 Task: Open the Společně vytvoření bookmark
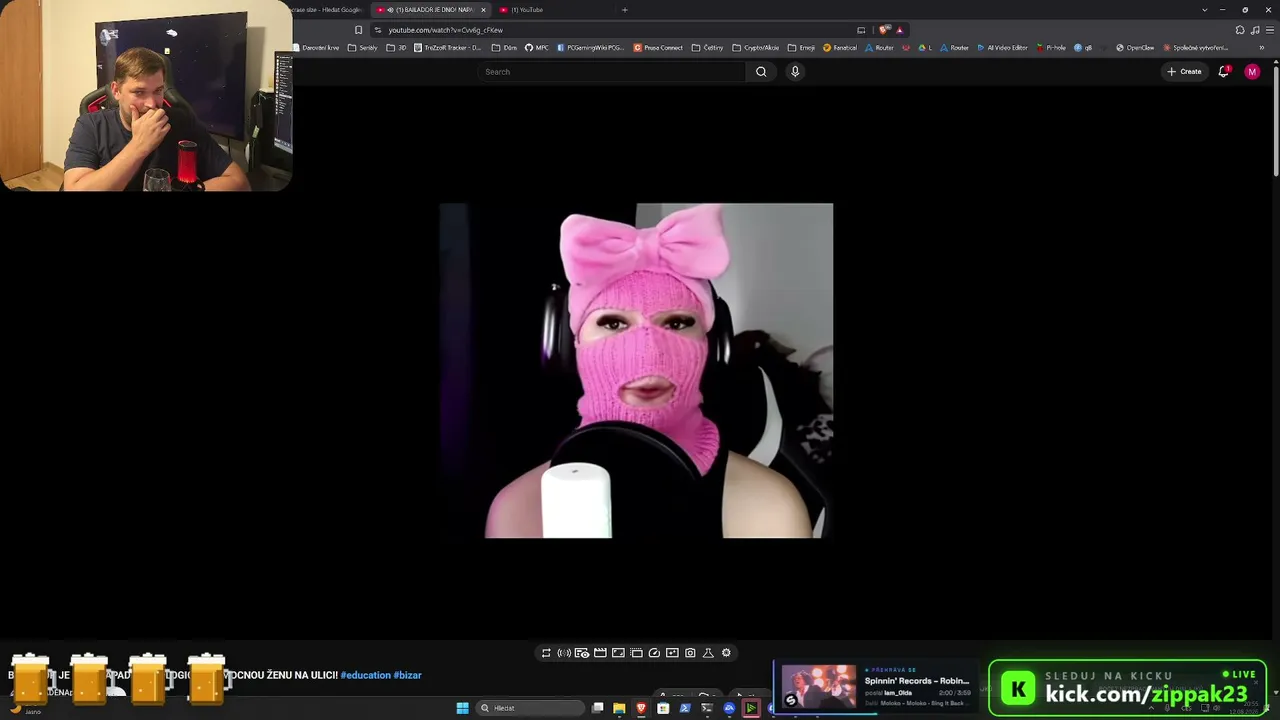click(1195, 48)
